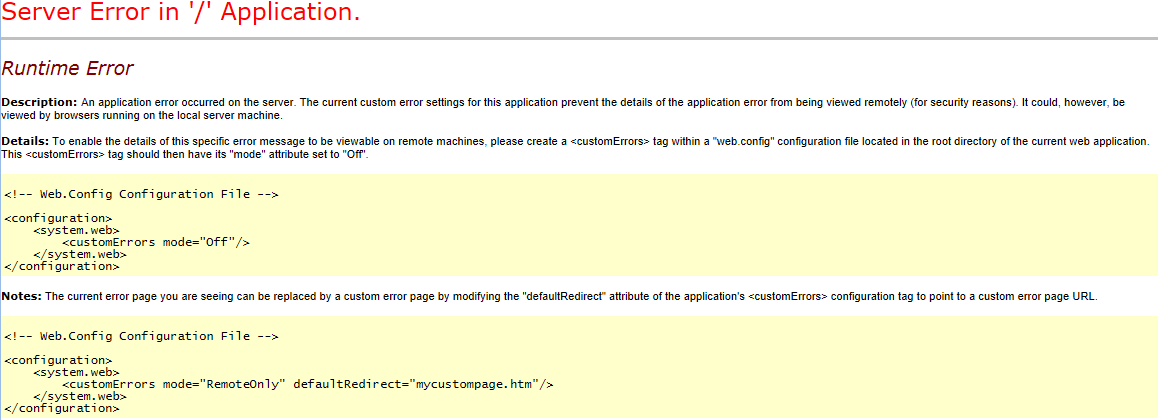
Task: Click the first opening configuration tag
Action: tap(58, 218)
